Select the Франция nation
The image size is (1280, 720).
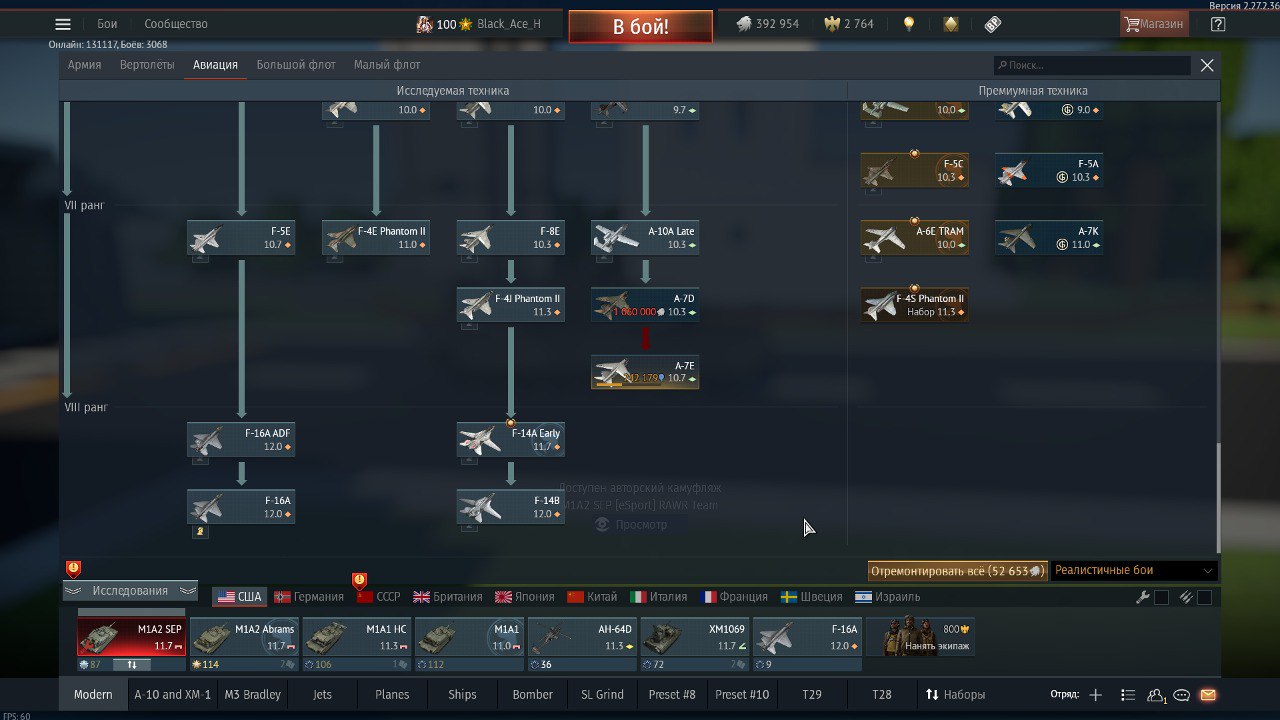[734, 597]
